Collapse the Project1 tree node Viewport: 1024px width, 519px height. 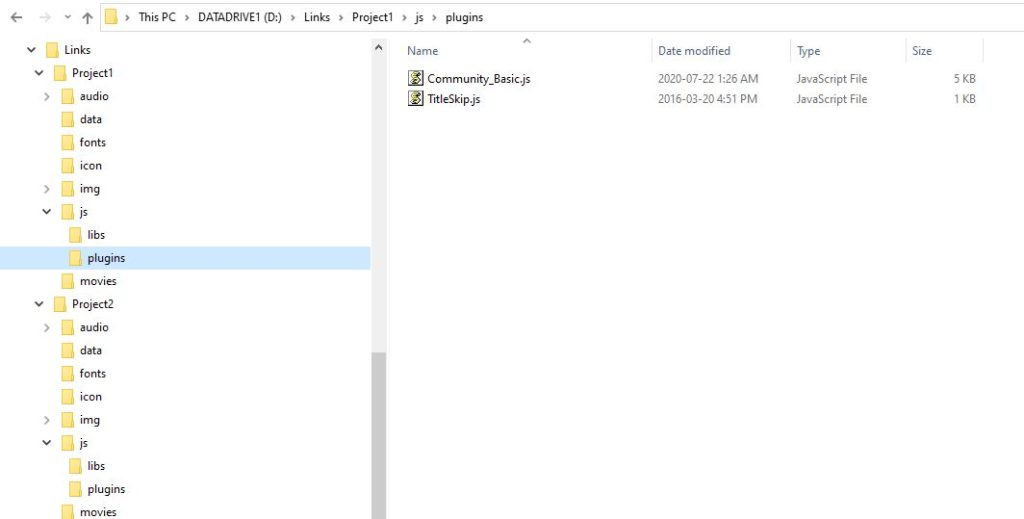(39, 73)
